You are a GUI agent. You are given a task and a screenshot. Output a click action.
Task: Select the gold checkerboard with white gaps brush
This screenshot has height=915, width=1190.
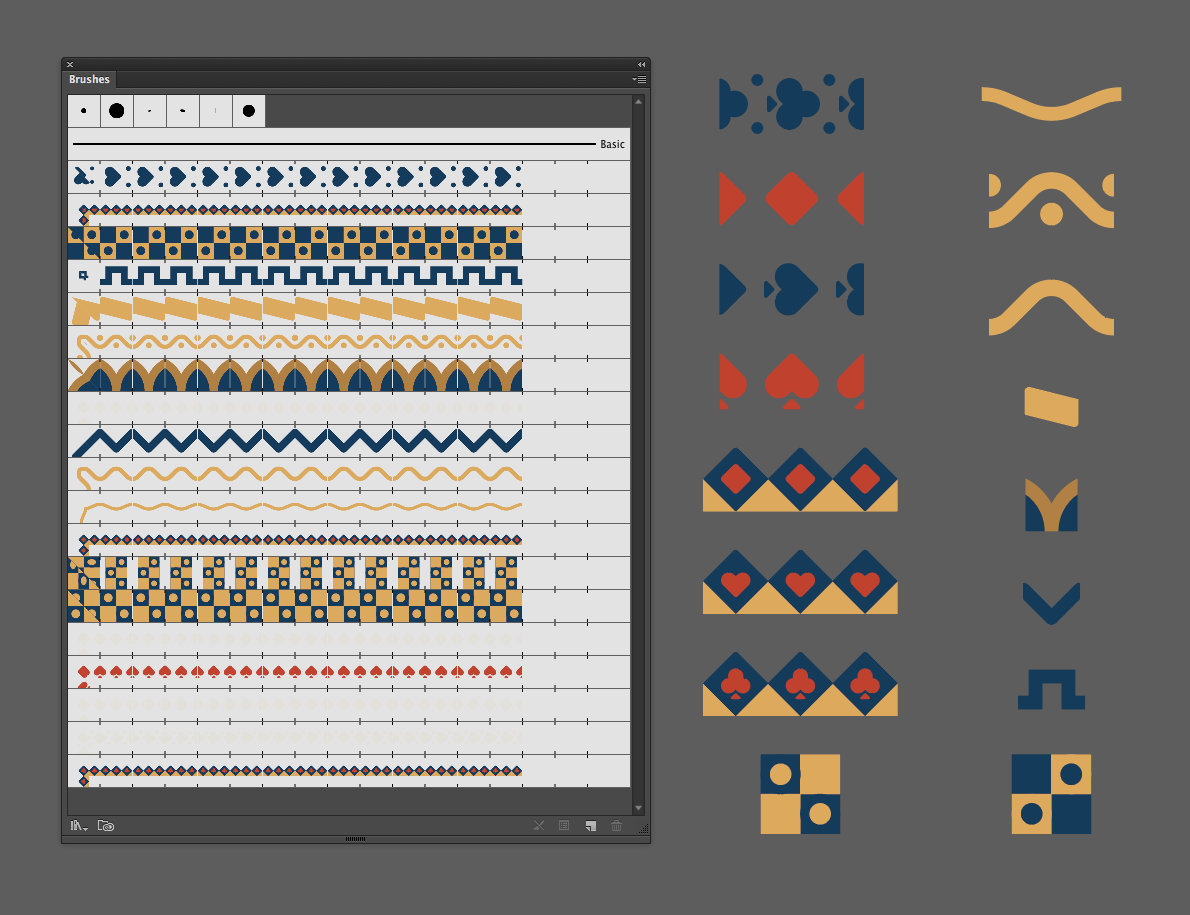click(349, 573)
